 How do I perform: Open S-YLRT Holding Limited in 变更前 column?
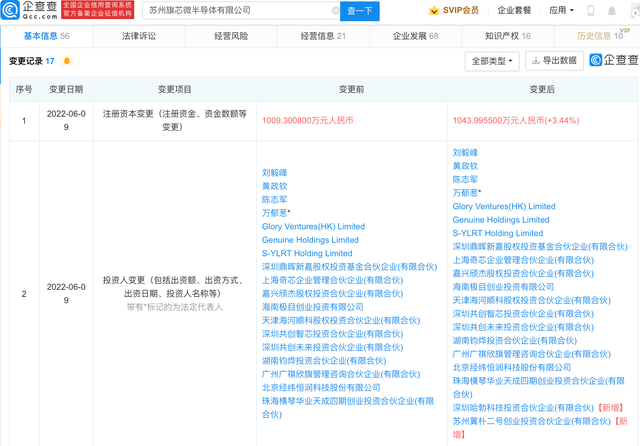pyautogui.click(x=307, y=254)
